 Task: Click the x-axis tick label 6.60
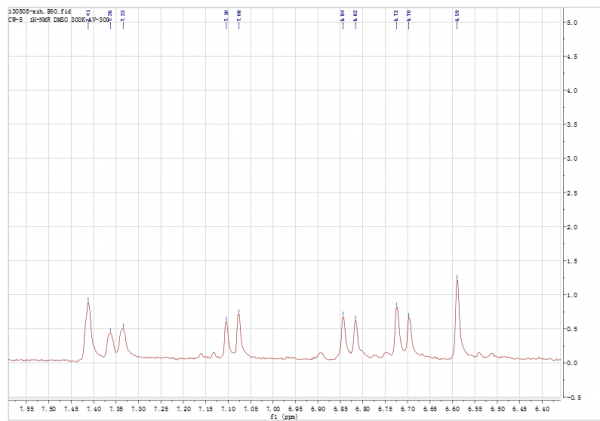click(x=452, y=409)
